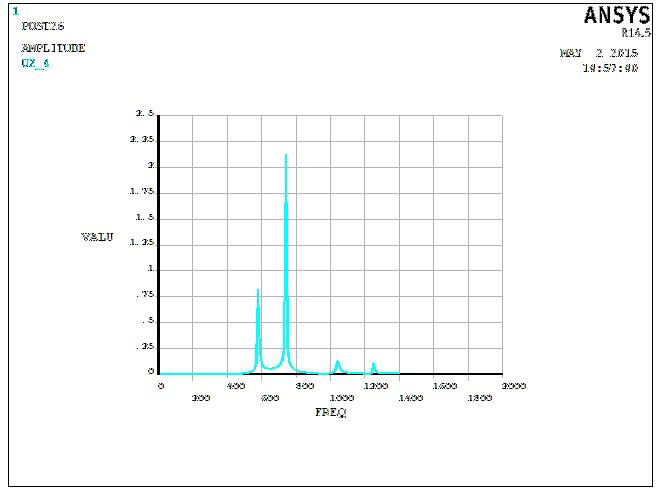Click the .25 tick label on VALU axis
This screenshot has width=658, height=493.
[x=146, y=347]
